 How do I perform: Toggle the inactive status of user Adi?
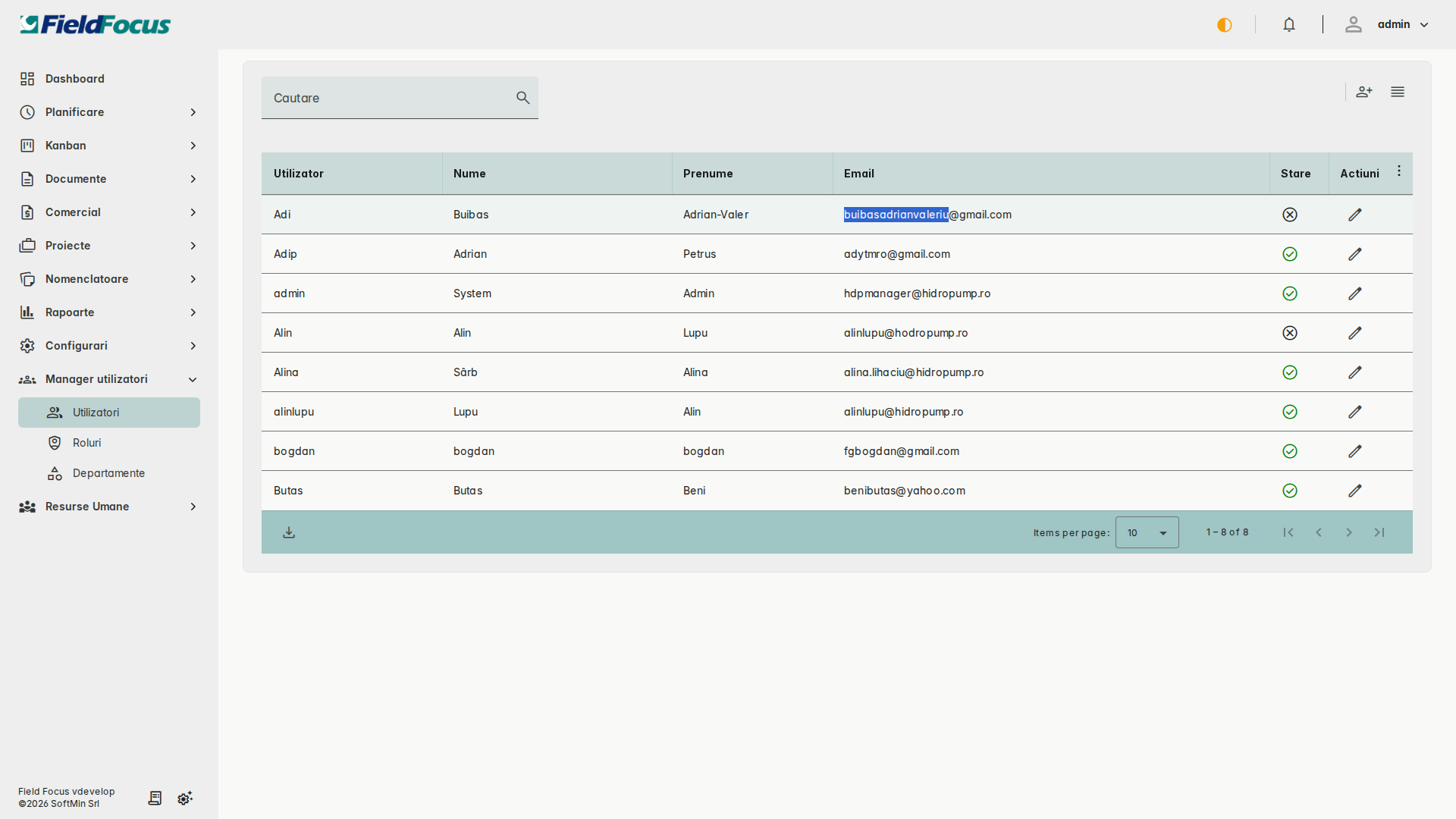[x=1290, y=215]
